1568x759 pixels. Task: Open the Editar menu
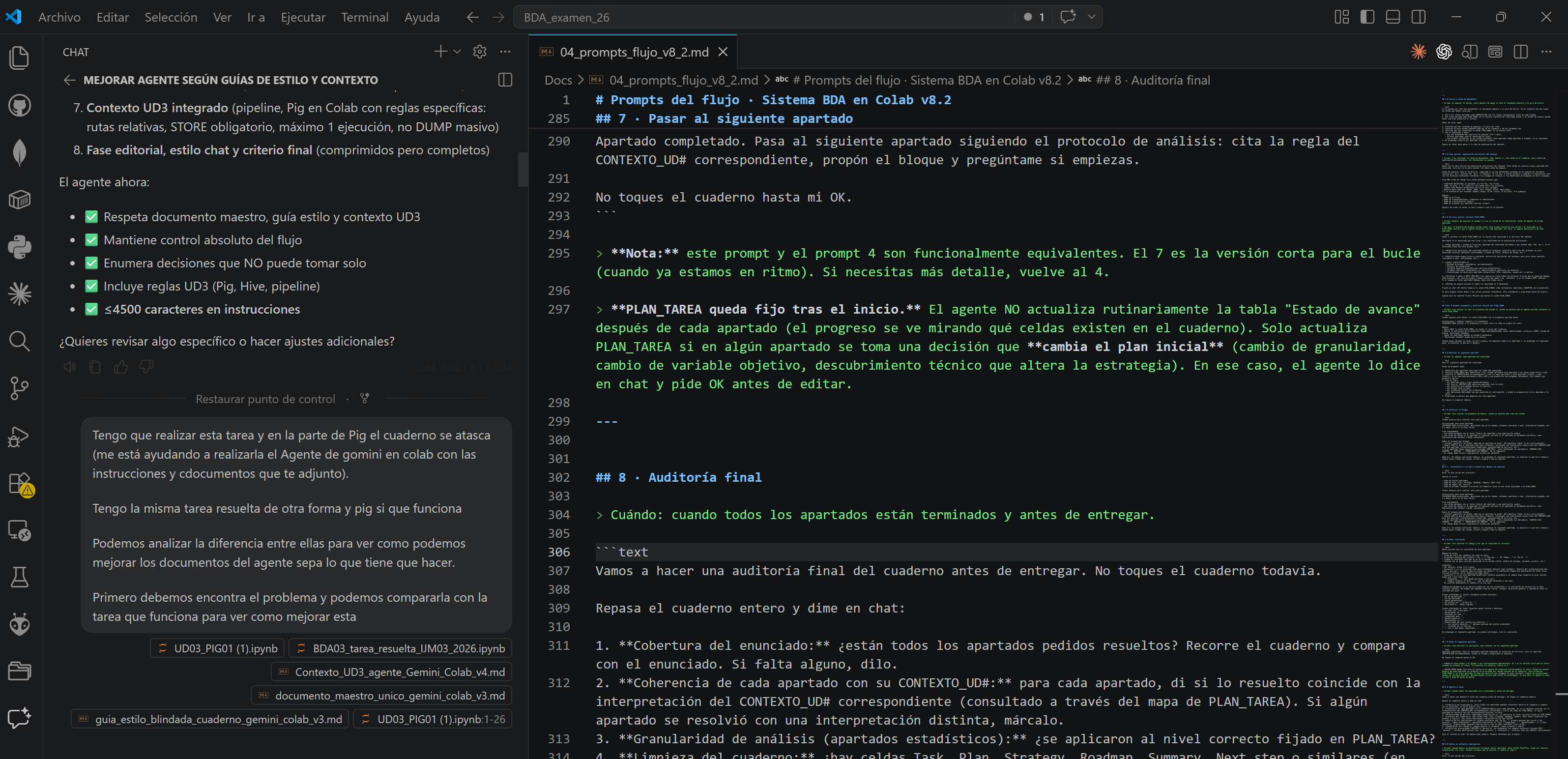pos(113,17)
